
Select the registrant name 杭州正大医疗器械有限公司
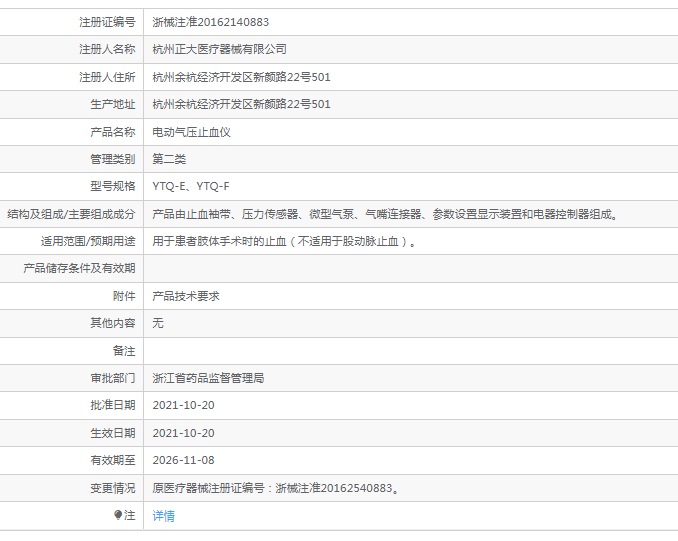tap(219, 49)
